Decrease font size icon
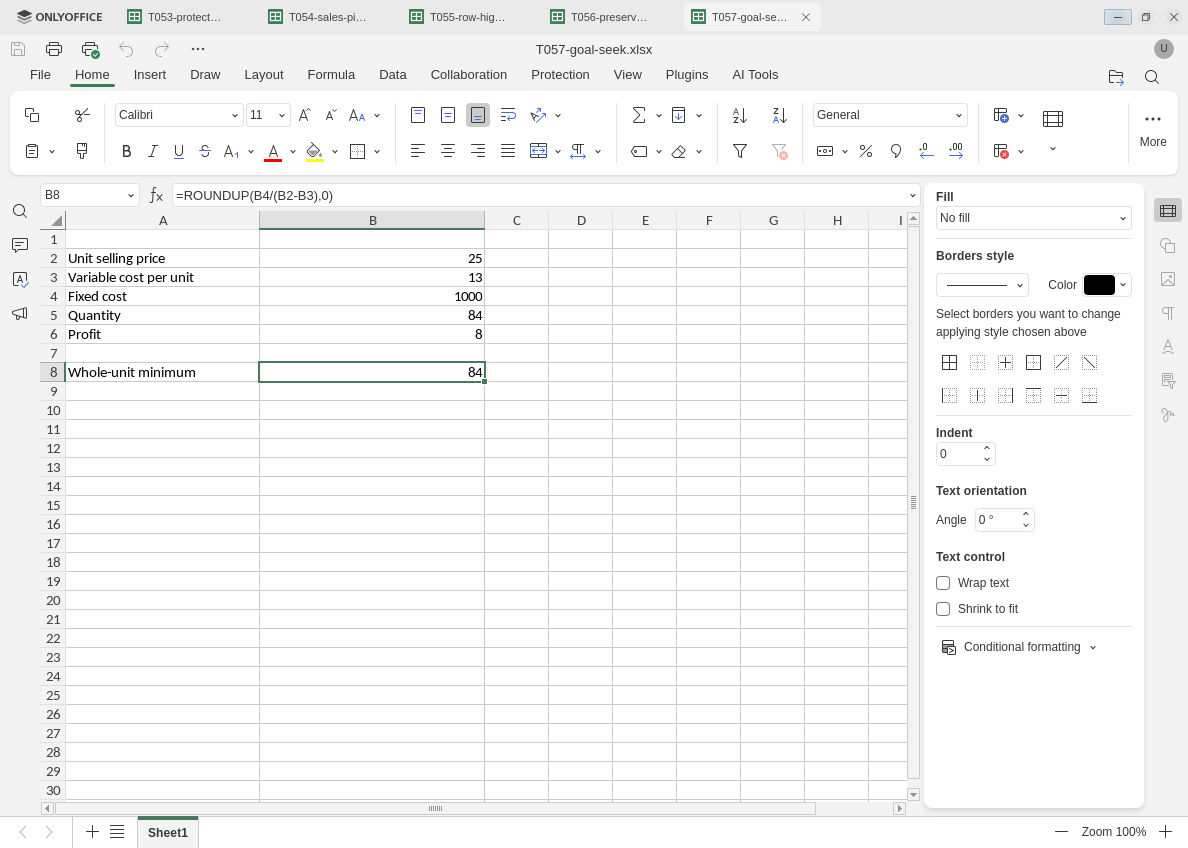 [331, 115]
